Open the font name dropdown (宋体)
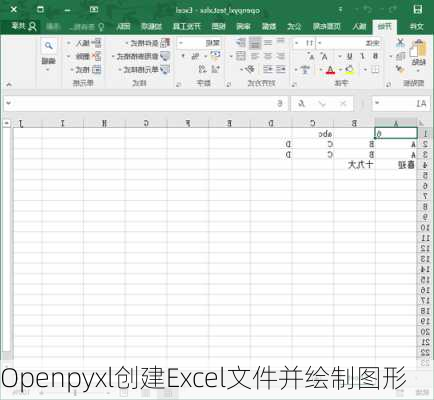434x400 pixels. pos(320,43)
